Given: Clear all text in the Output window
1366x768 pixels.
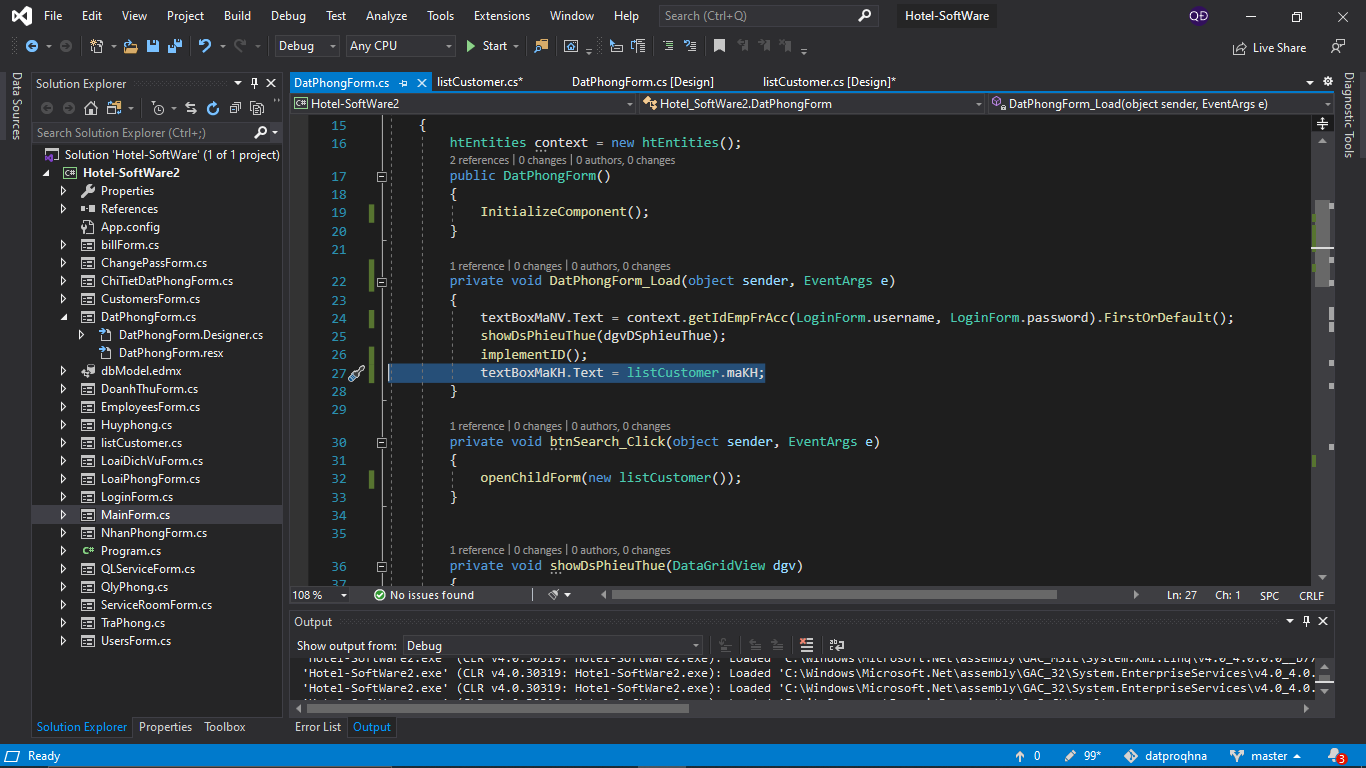Looking at the screenshot, I should pyautogui.click(x=807, y=645).
